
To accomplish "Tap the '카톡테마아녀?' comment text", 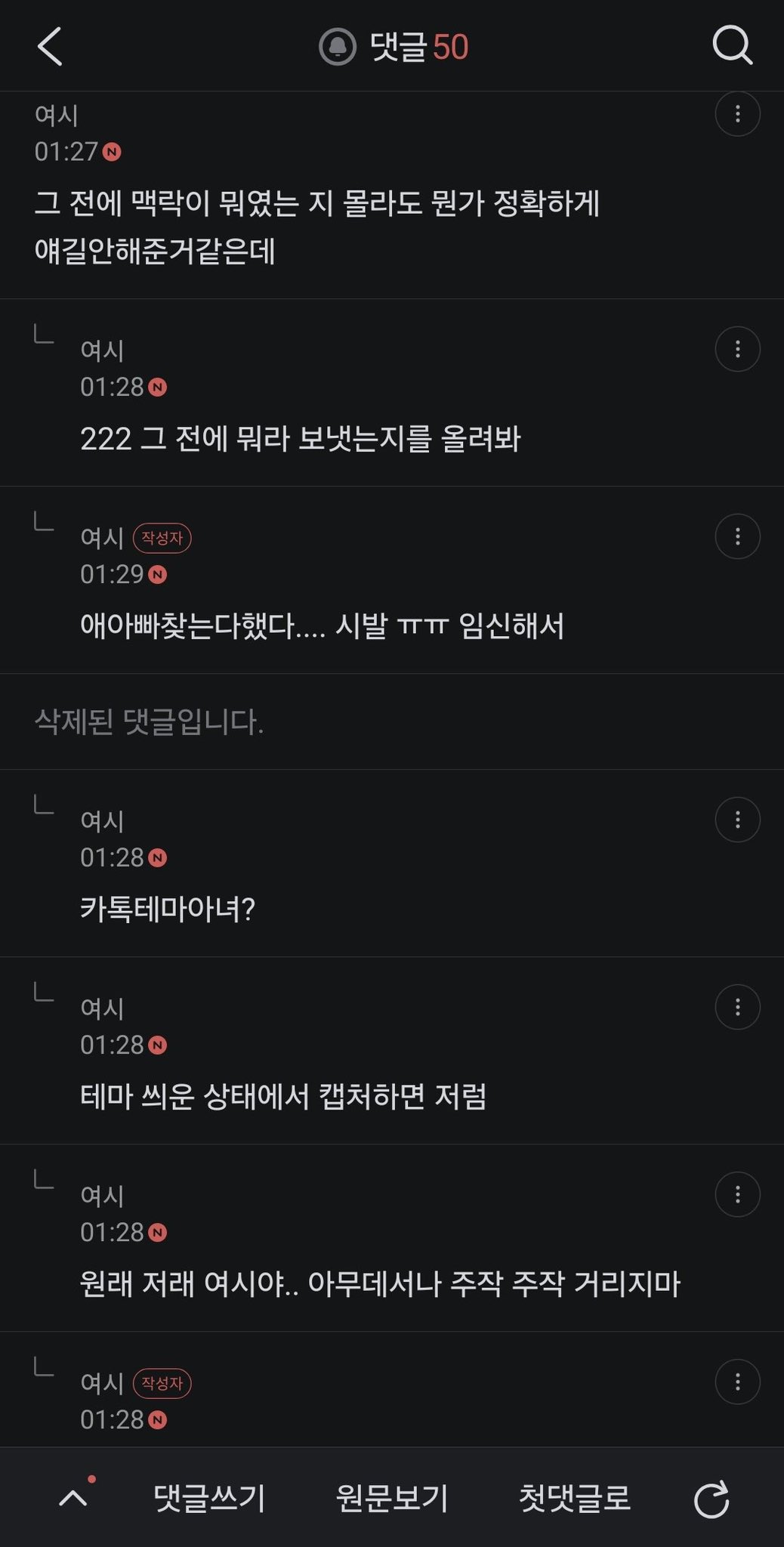I will [x=168, y=909].
